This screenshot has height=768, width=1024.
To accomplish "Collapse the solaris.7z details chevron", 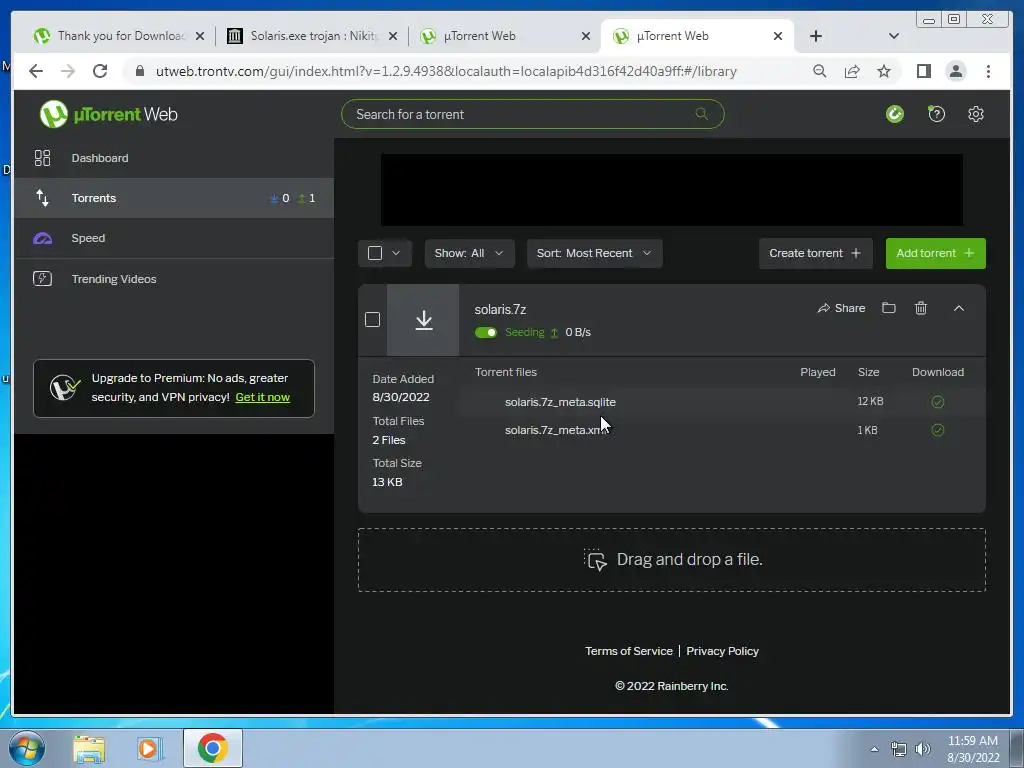I will click(x=959, y=308).
